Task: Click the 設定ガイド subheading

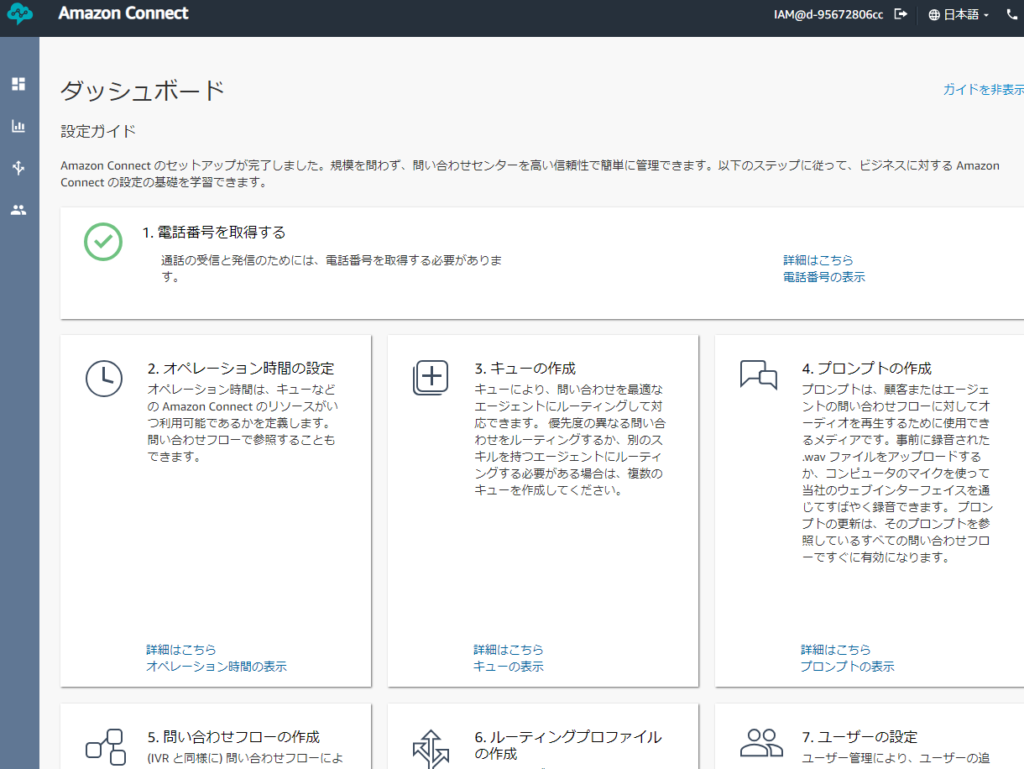Action: click(x=99, y=131)
